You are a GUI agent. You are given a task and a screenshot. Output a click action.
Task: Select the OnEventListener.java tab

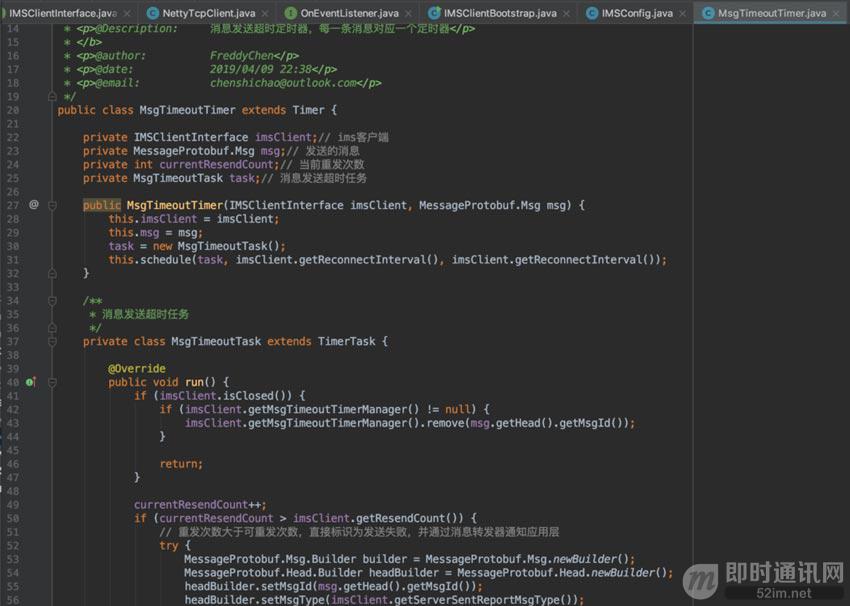pos(349,13)
